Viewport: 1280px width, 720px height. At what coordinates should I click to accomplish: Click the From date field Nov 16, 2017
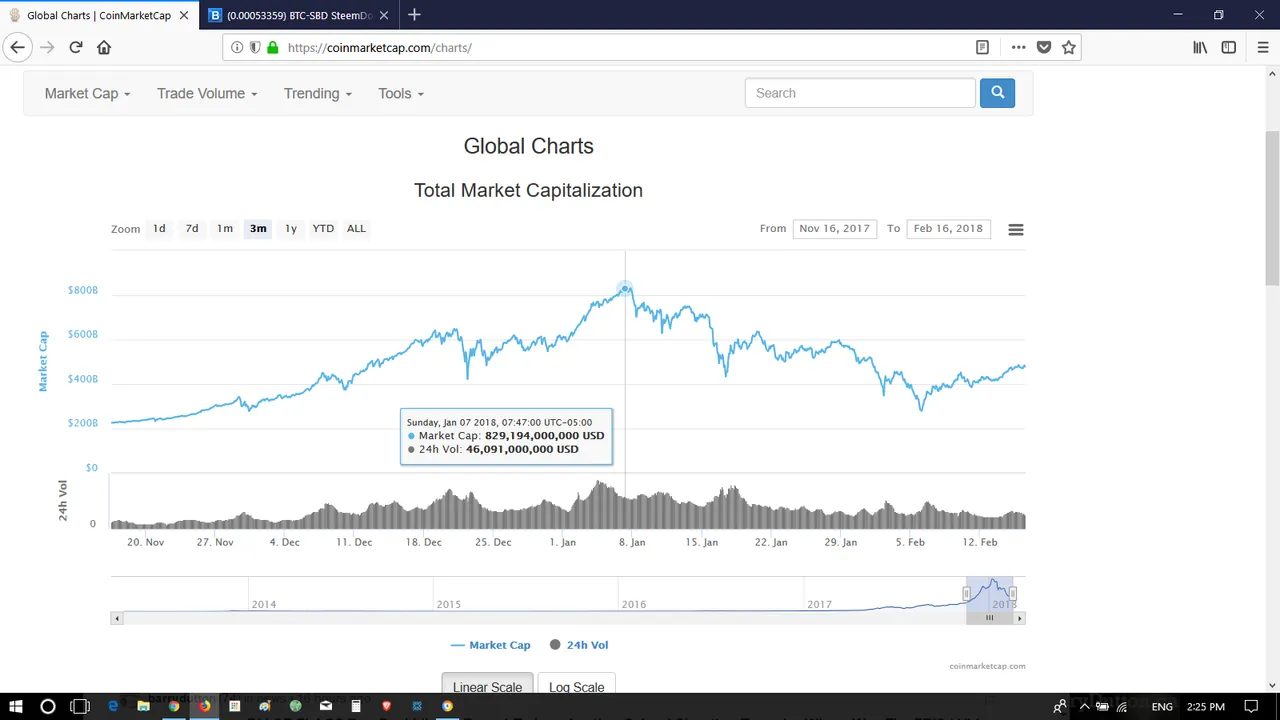click(x=834, y=228)
